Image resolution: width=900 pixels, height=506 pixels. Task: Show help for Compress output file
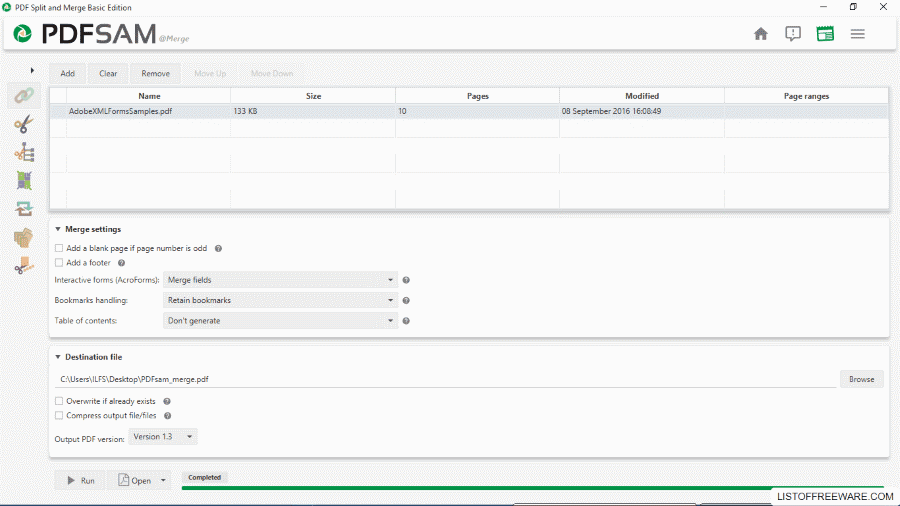(x=168, y=416)
